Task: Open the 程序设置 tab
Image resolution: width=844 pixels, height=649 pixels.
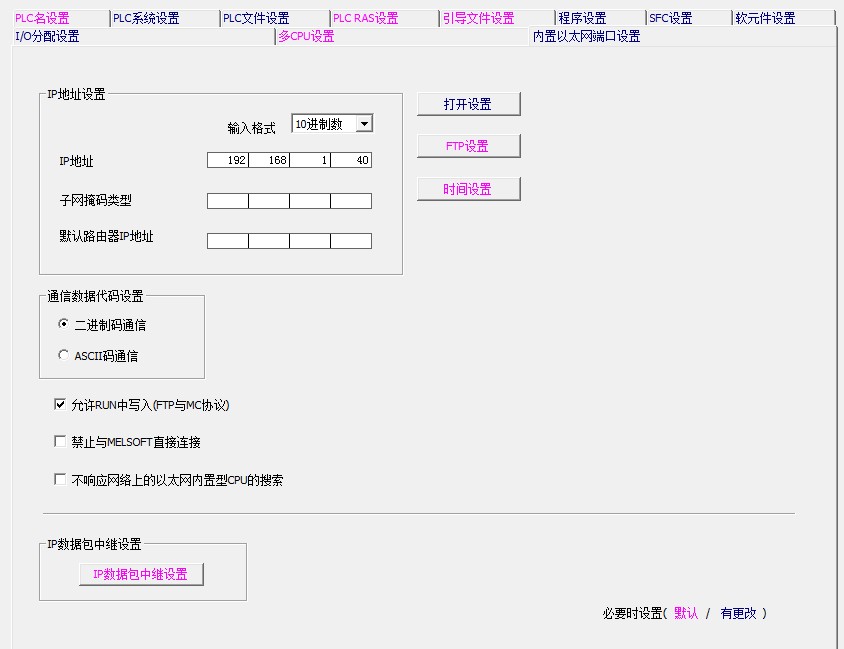Action: pyautogui.click(x=582, y=18)
